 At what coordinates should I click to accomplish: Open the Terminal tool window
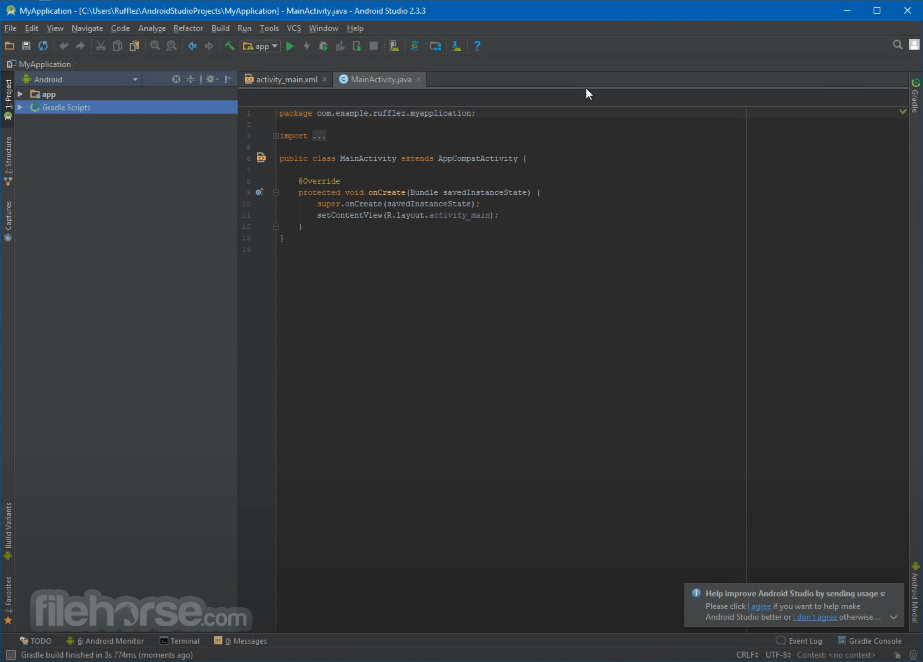click(180, 641)
